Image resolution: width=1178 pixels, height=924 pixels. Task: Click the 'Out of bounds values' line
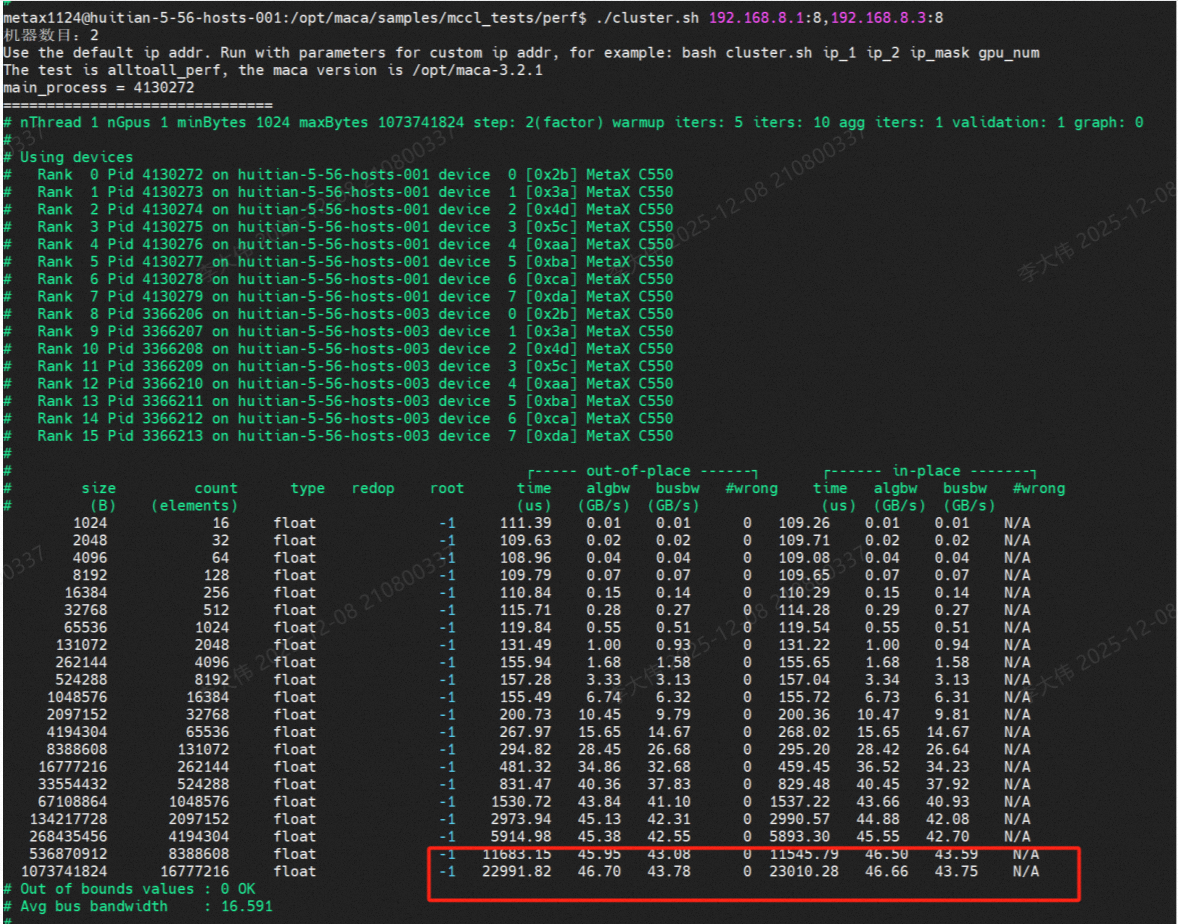[130, 889]
